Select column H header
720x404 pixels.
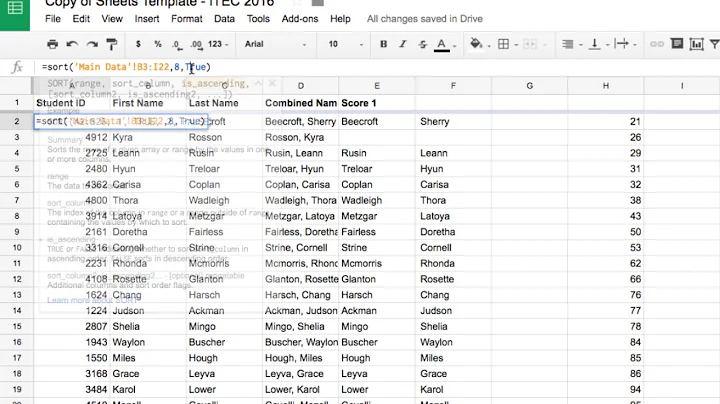tap(606, 86)
